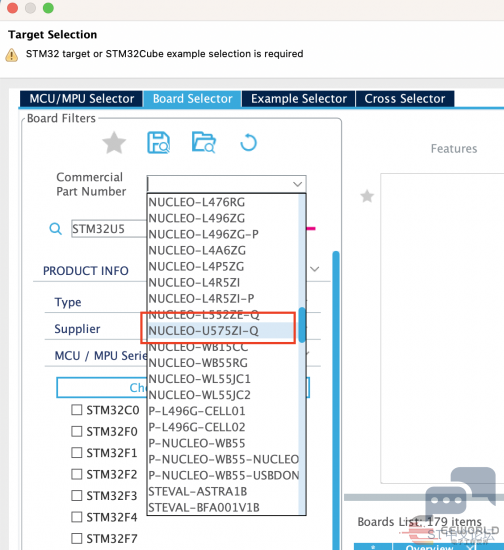The width and height of the screenshot is (504, 550).
Task: Click the favorites star in Board Filters
Action: click(114, 143)
